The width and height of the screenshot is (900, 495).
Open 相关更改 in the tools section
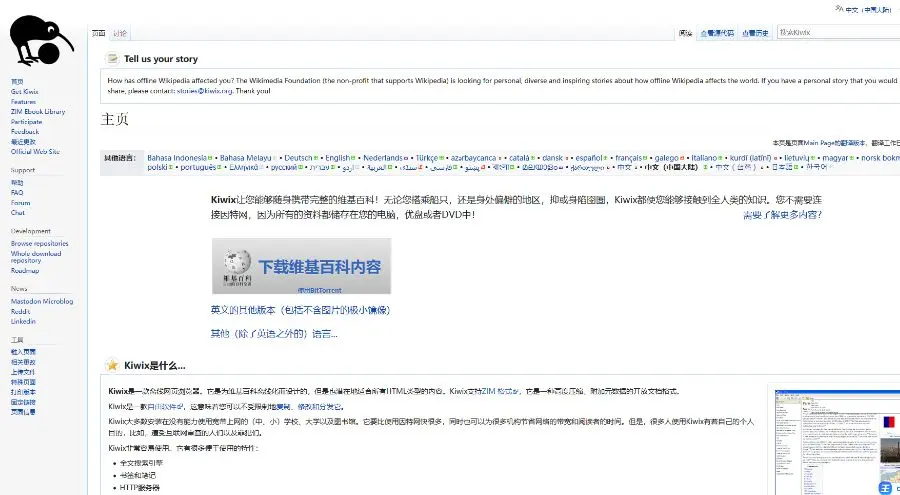click(24, 362)
